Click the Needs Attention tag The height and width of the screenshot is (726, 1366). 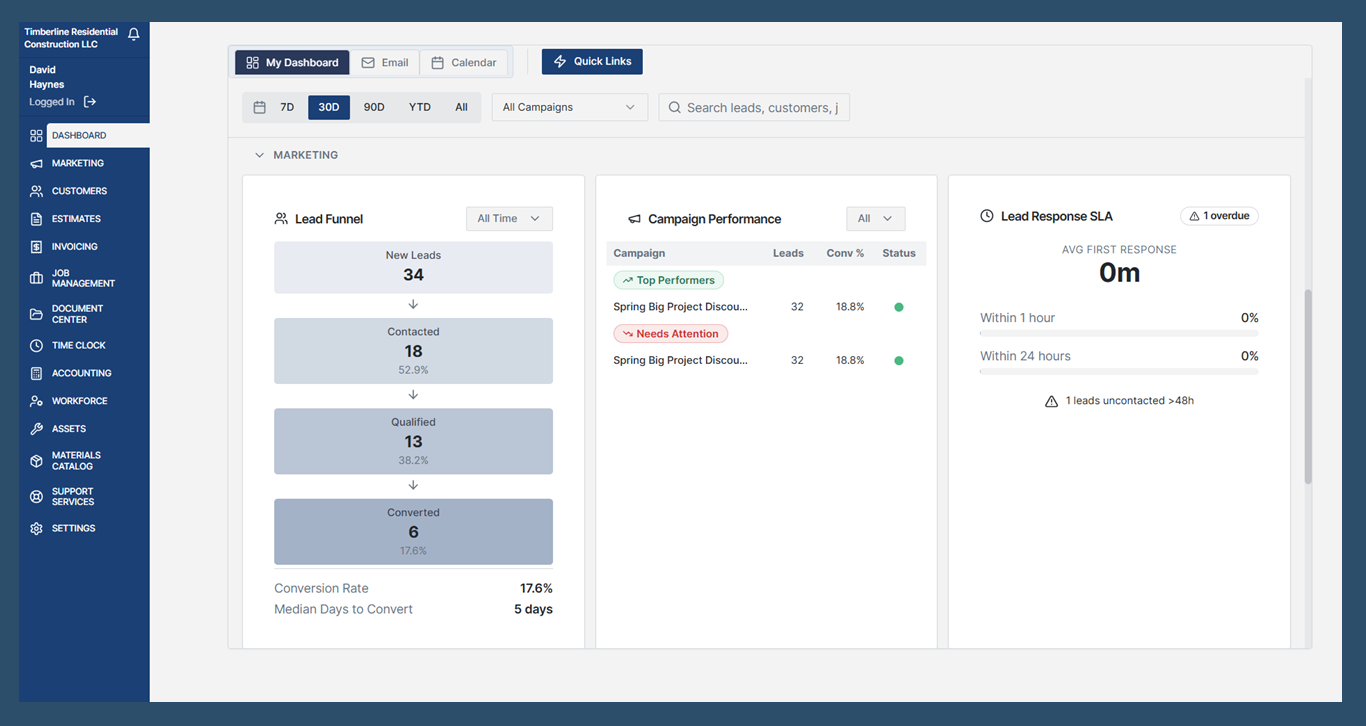(671, 334)
